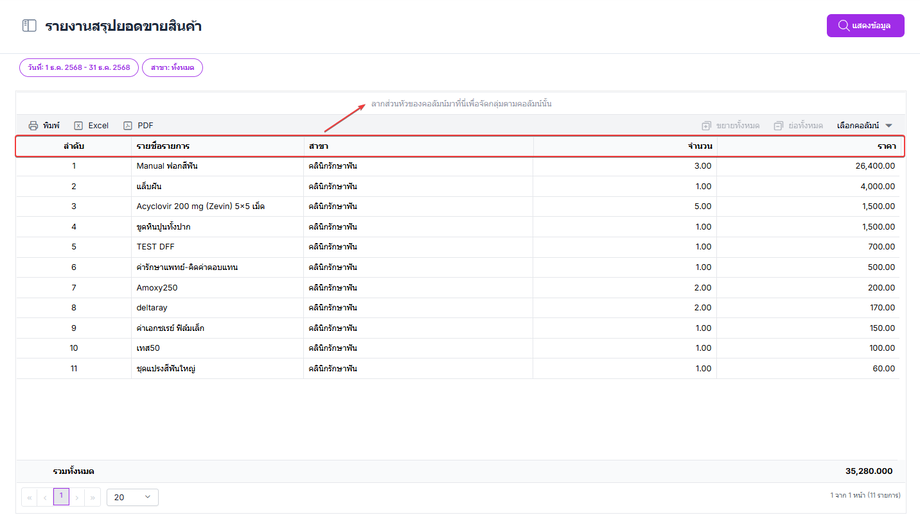Click the PDF file icon
The width and height of the screenshot is (920, 531).
coord(128,126)
